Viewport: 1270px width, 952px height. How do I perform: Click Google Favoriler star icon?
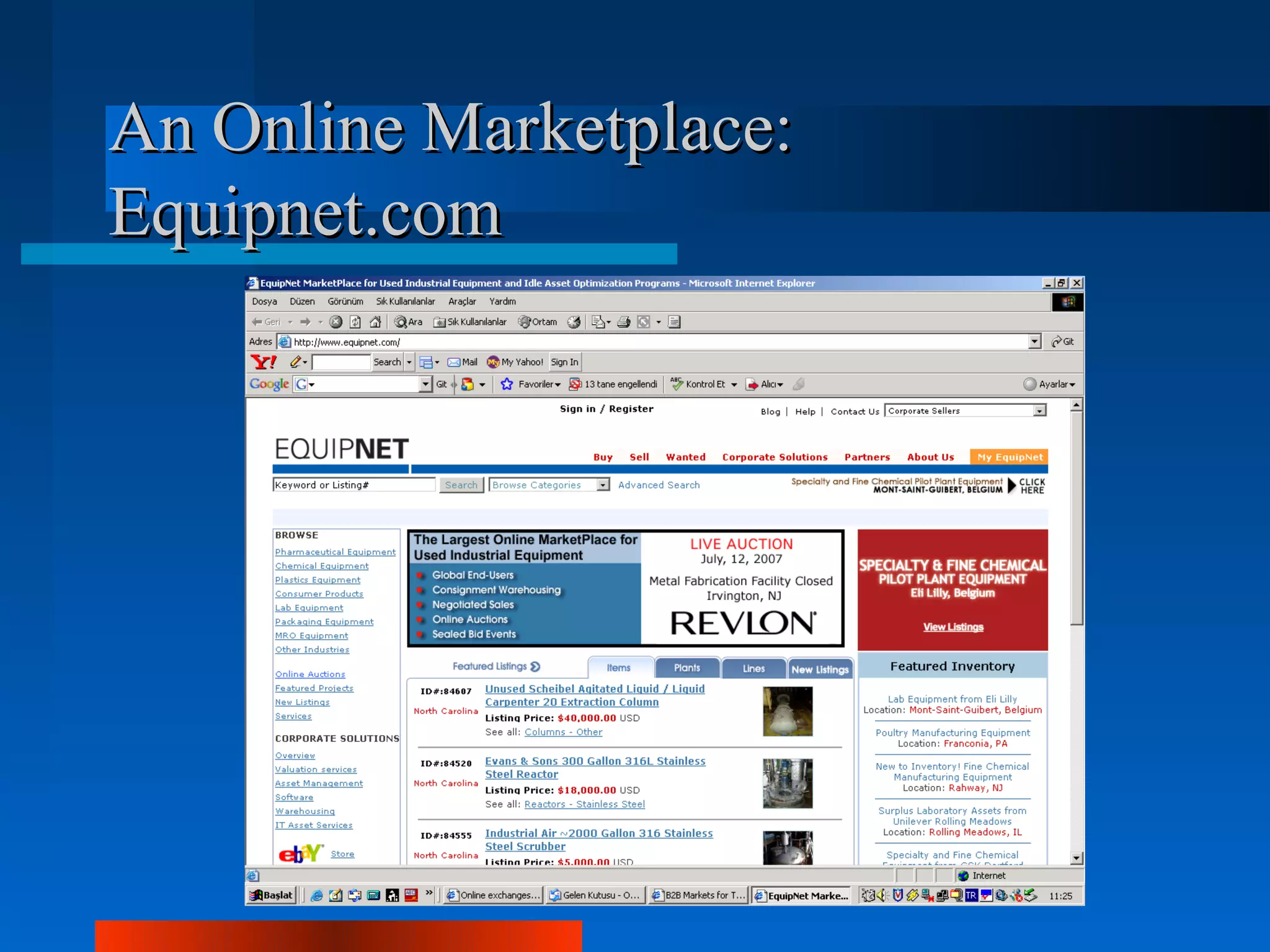pyautogui.click(x=507, y=384)
